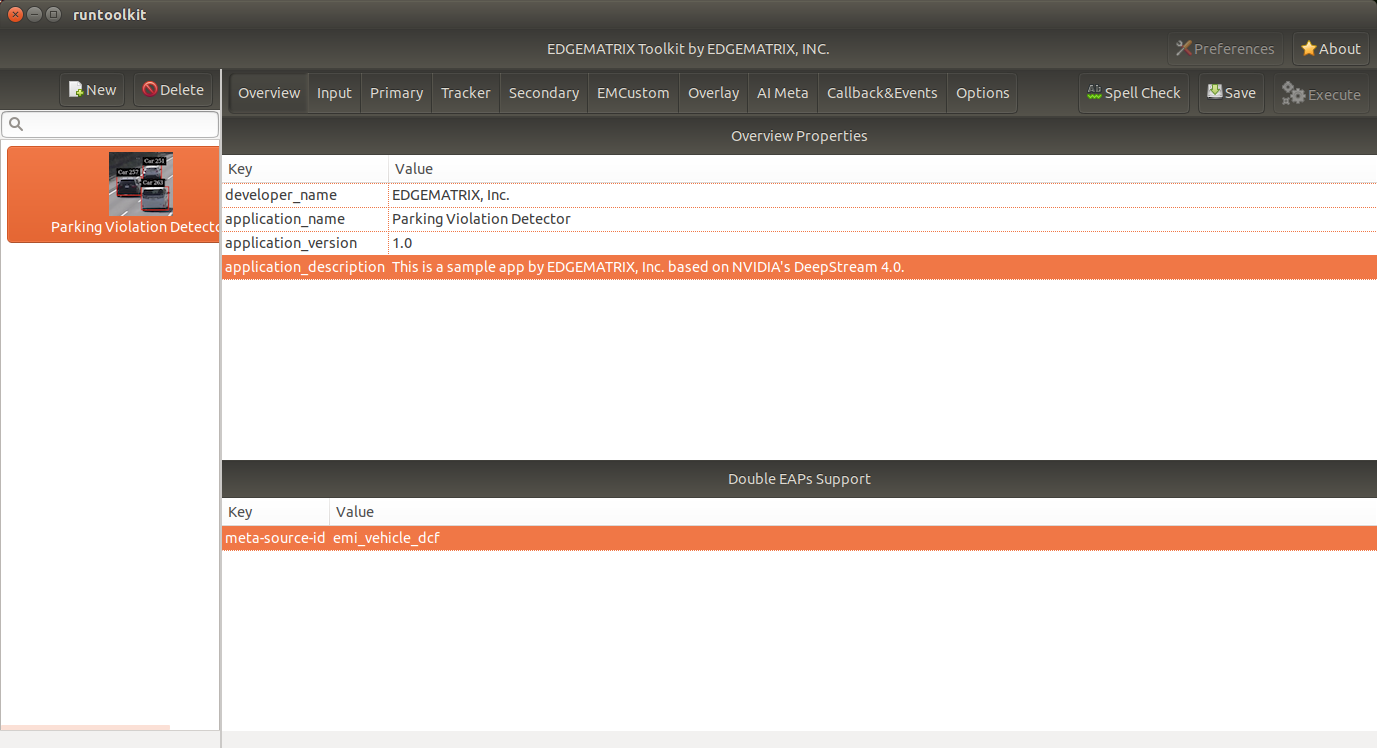
Task: Switch to the Overview tab
Action: (x=269, y=93)
